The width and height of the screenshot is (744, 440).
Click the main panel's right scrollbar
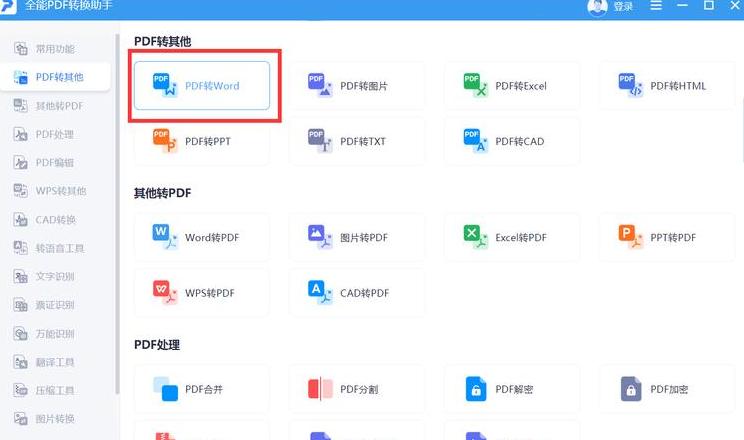[x=742, y=130]
